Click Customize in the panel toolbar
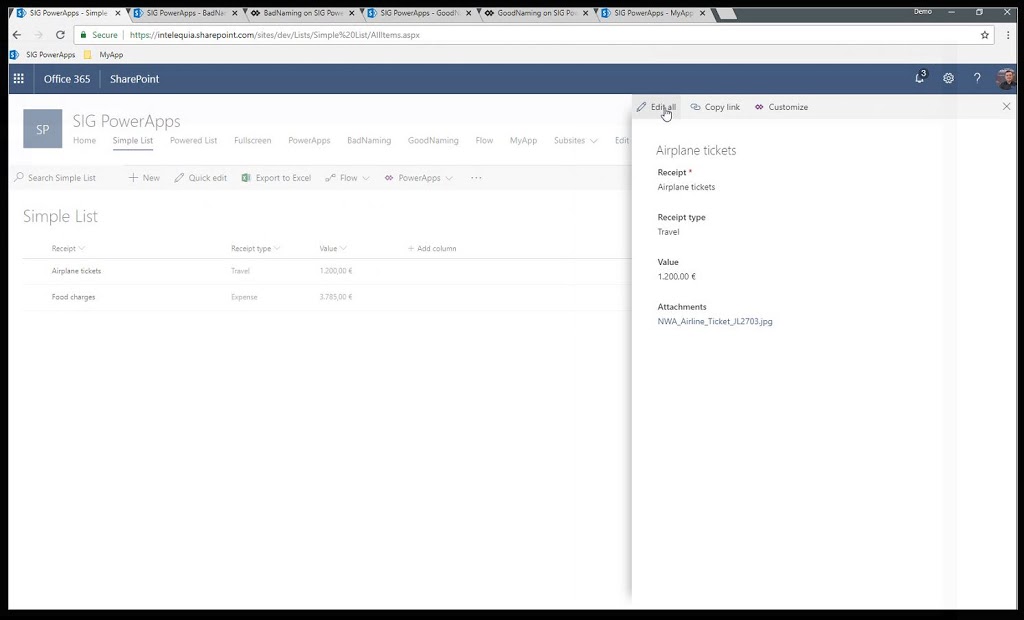The image size is (1024, 620). tap(782, 107)
